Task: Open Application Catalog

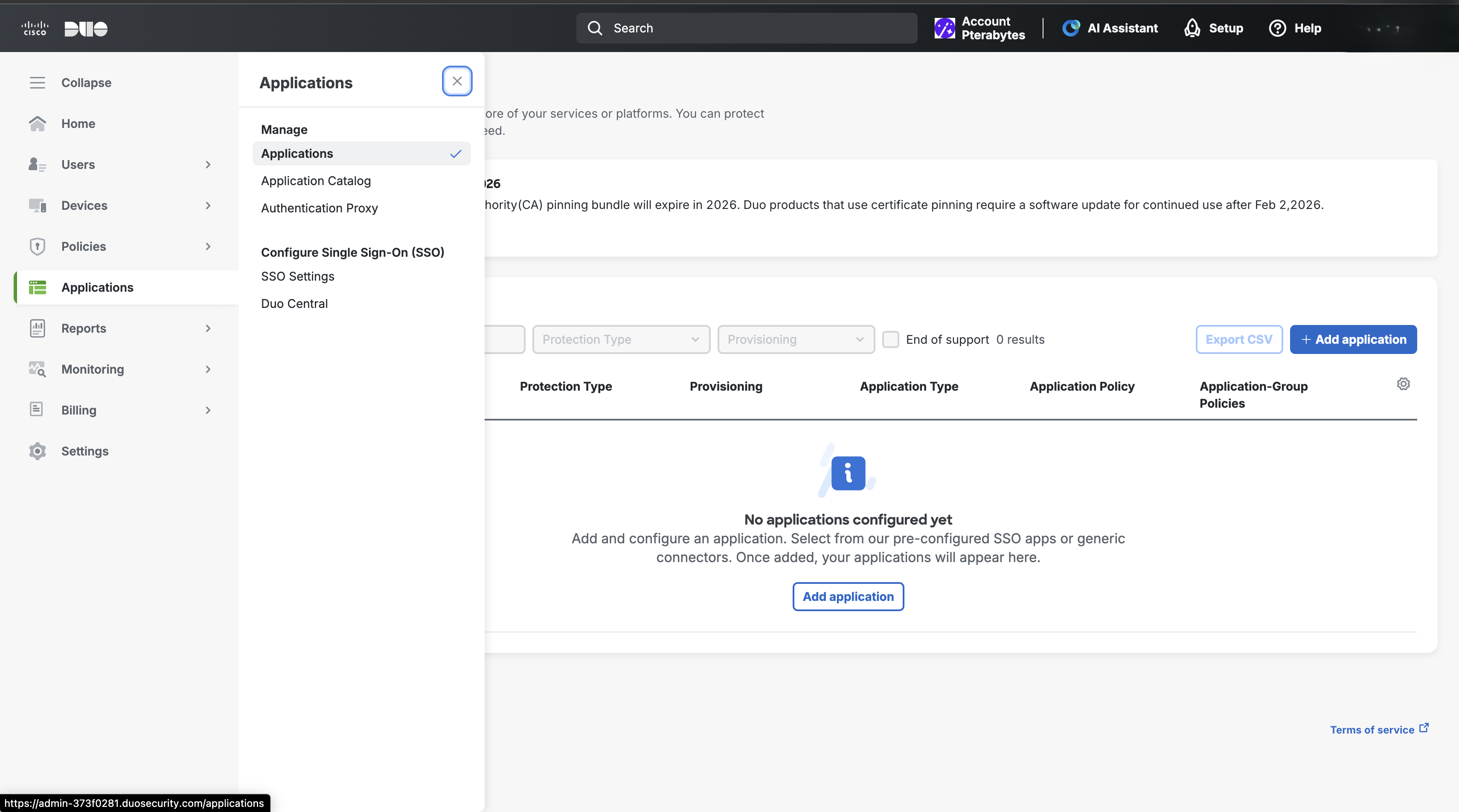Action: click(x=316, y=181)
